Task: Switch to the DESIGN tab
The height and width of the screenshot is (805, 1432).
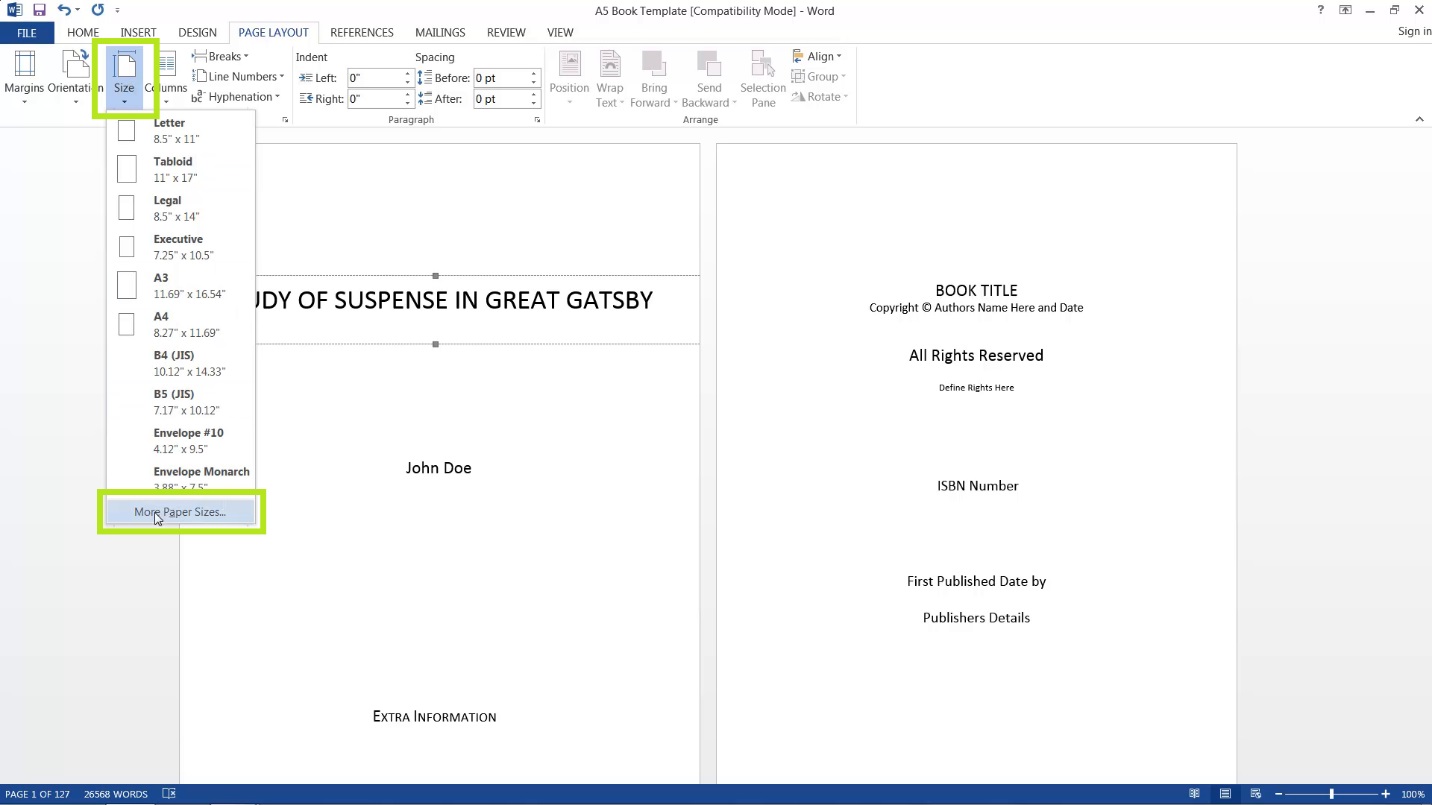Action: [x=197, y=33]
